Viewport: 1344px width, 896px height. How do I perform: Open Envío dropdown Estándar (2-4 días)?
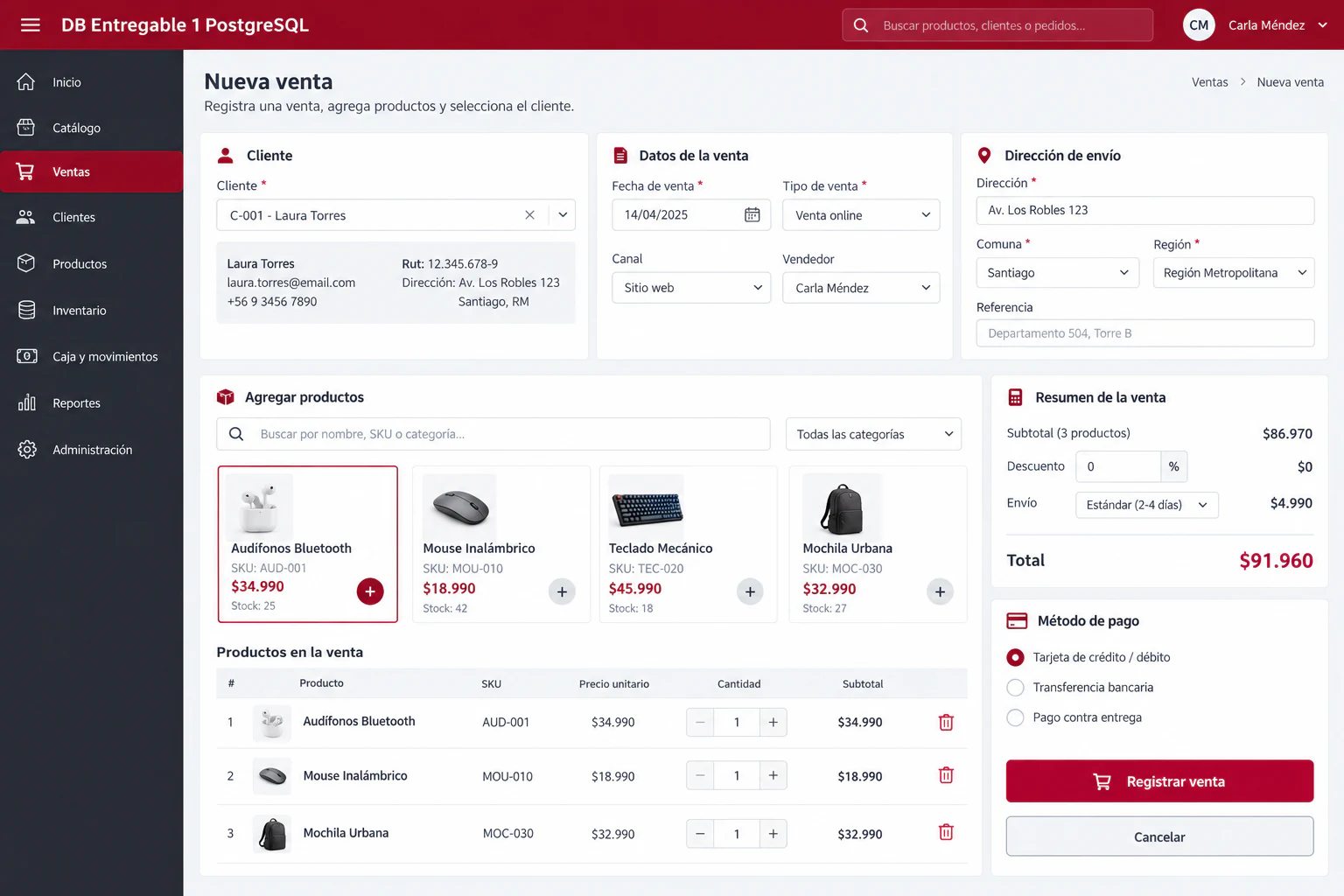[x=1146, y=505]
